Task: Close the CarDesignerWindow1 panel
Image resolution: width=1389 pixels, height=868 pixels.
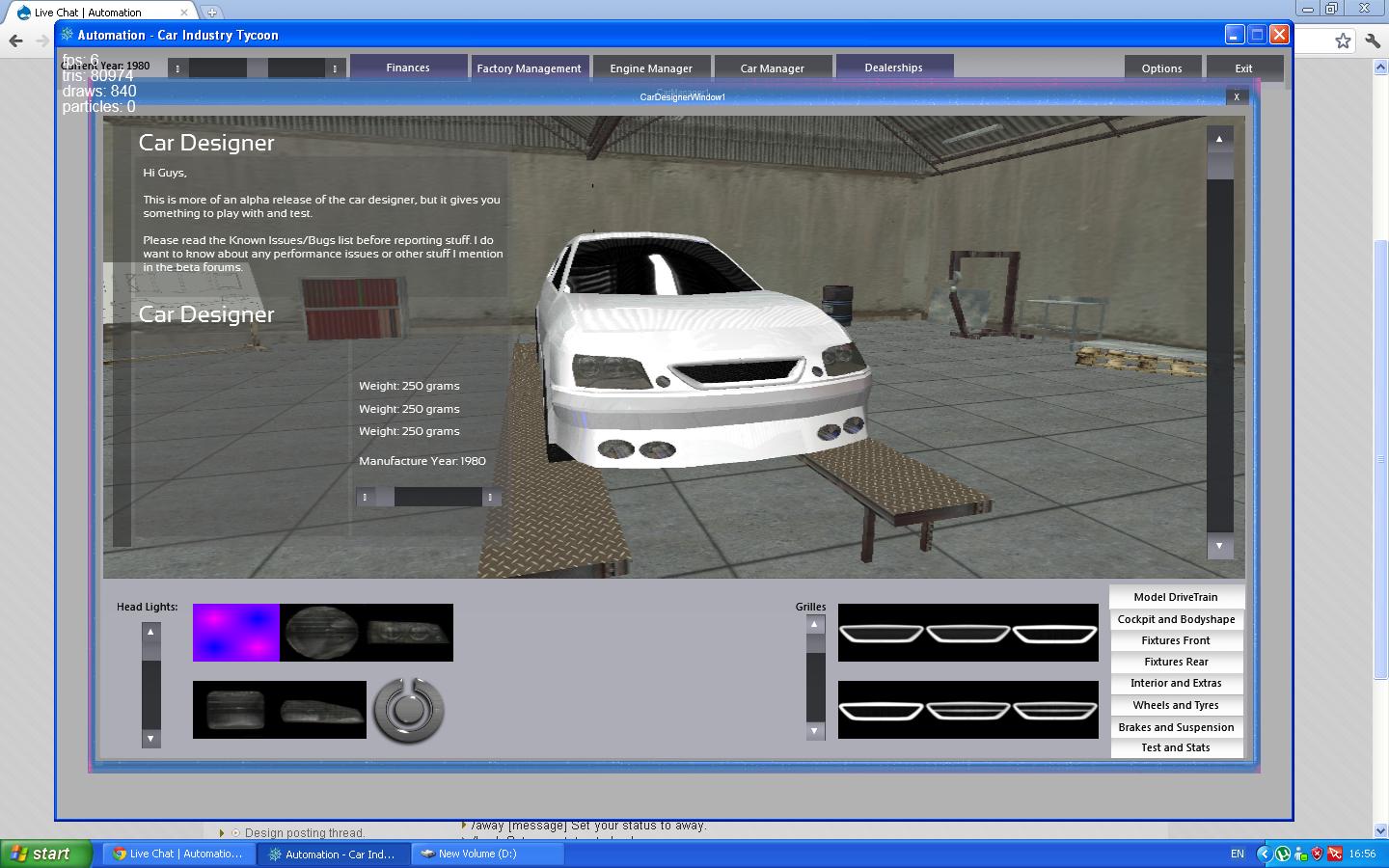Action: pos(1237,96)
